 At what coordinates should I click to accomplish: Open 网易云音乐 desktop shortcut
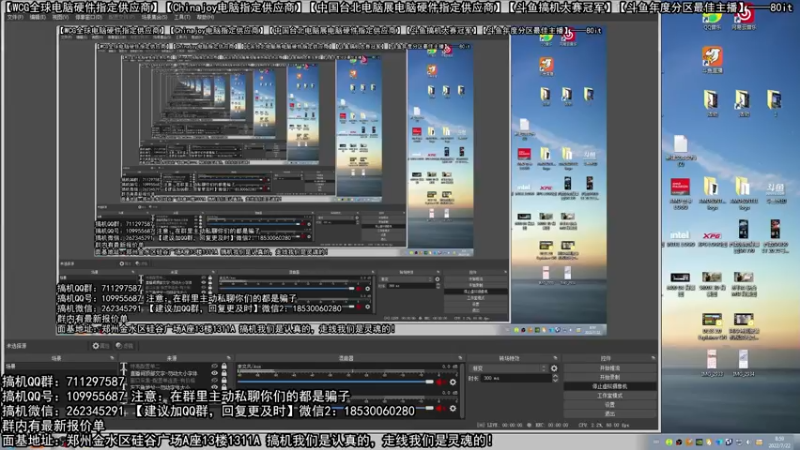(x=744, y=19)
